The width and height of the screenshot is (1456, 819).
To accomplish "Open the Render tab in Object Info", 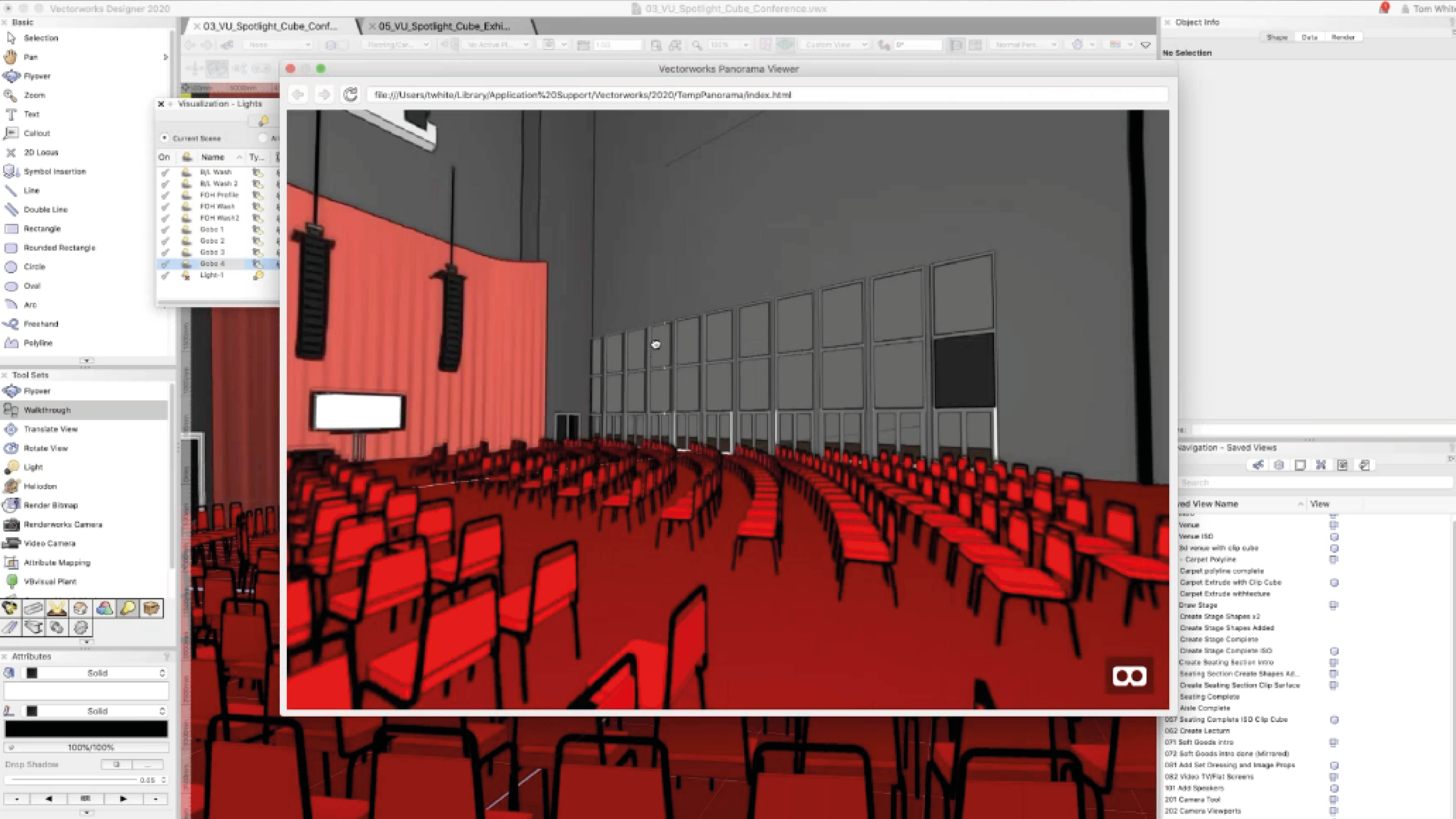I will (x=1343, y=37).
